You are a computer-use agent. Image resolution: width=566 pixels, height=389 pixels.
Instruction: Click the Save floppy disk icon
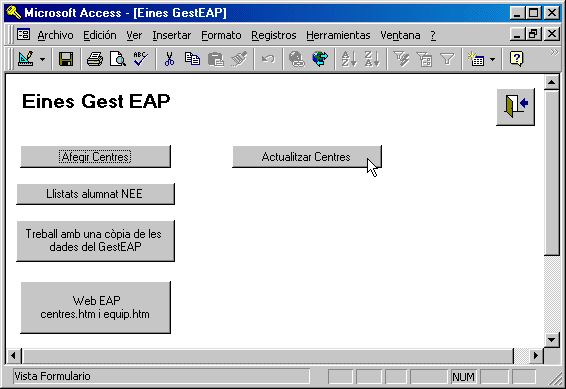(66, 59)
